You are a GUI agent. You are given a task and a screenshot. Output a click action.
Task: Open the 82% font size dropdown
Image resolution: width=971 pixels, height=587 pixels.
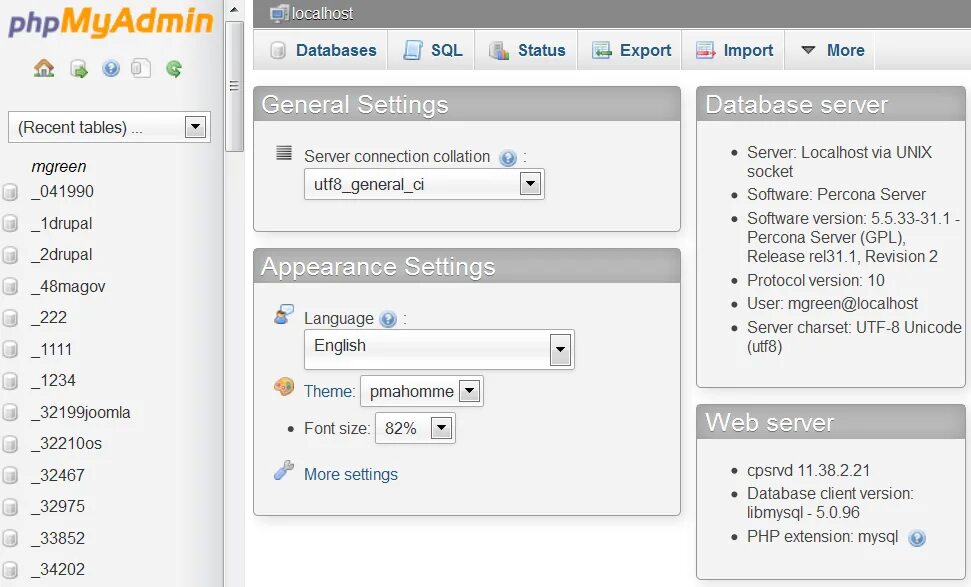(441, 429)
